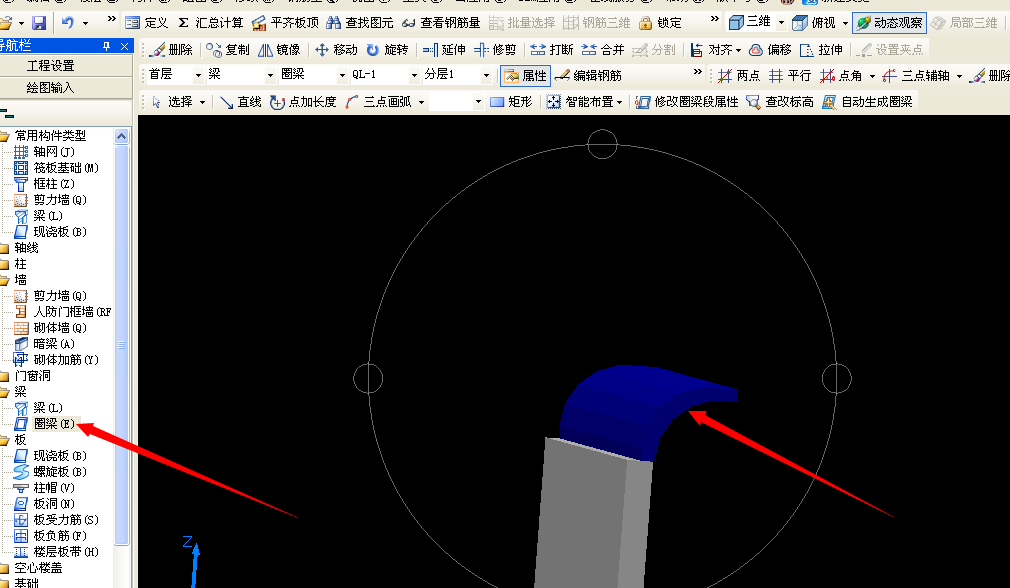Screen dimensions: 1010x588
Task: Open the 绘图输入 panel
Action: click(50, 88)
